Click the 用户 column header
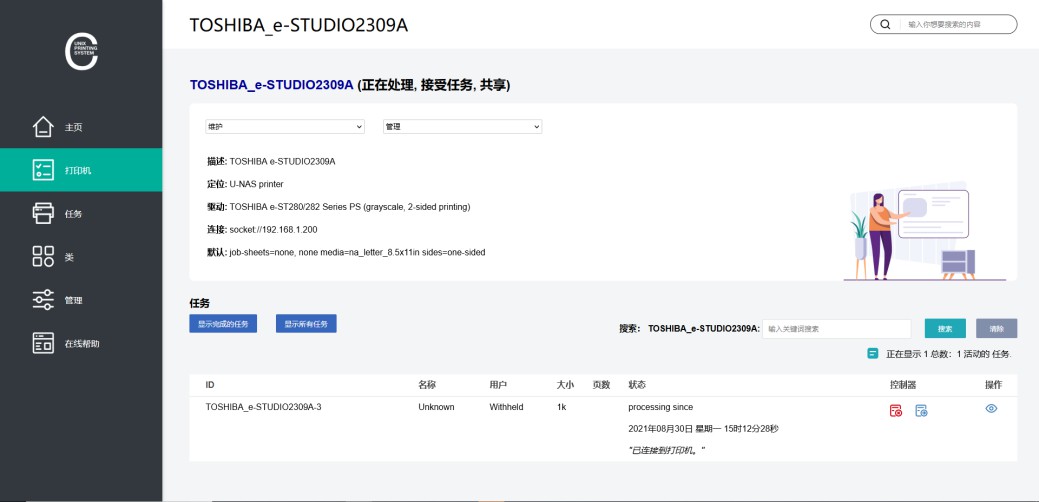Viewport: 1039px width, 502px height. click(498, 385)
